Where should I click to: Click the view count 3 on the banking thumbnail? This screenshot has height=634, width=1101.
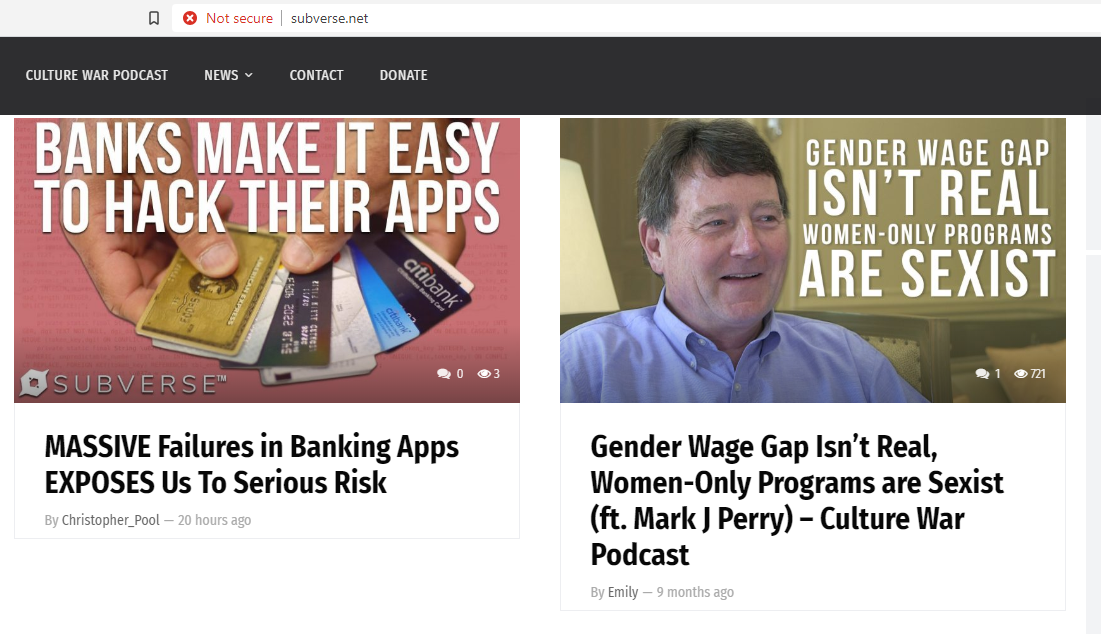[x=496, y=374]
